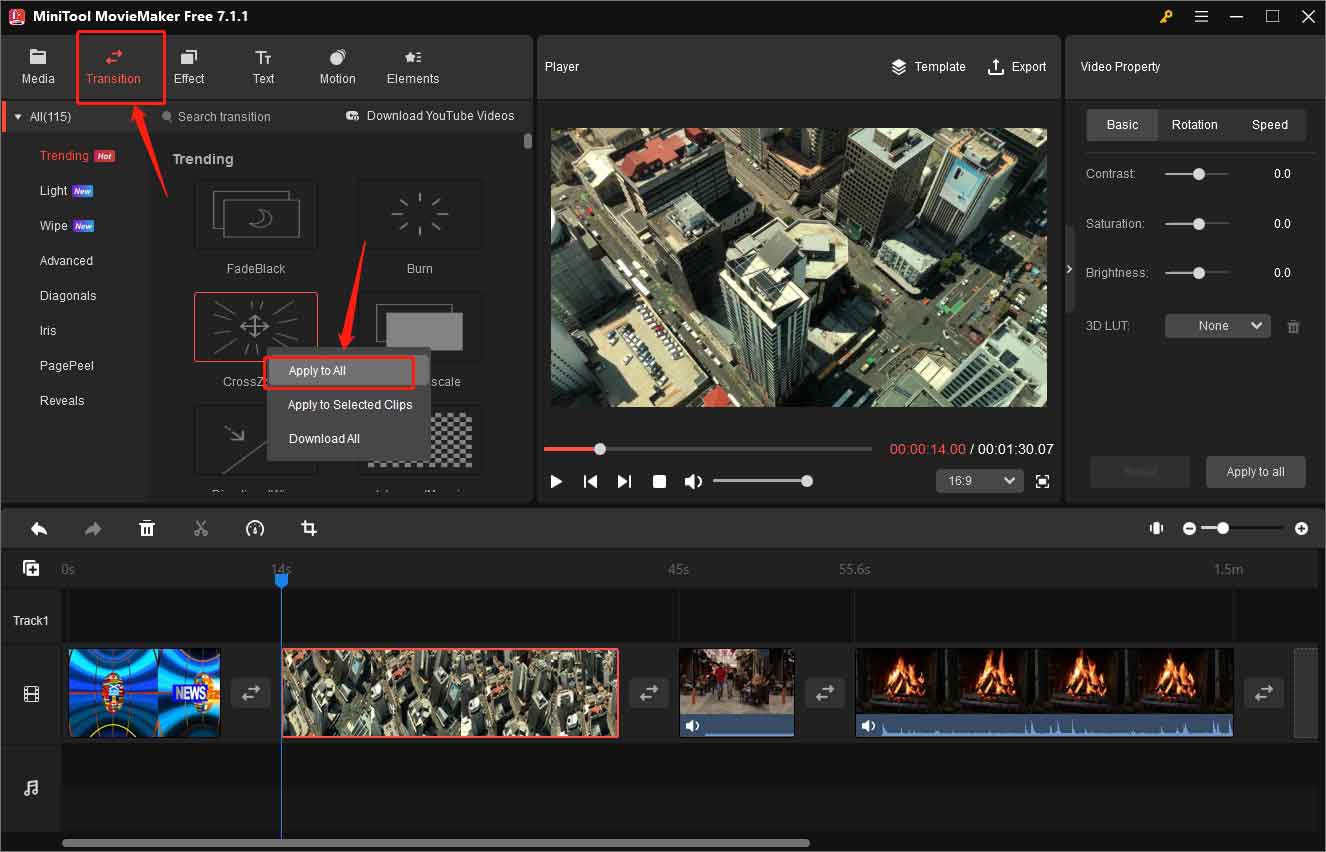
Task: Collapse the All(115) transition category
Action: [x=18, y=117]
